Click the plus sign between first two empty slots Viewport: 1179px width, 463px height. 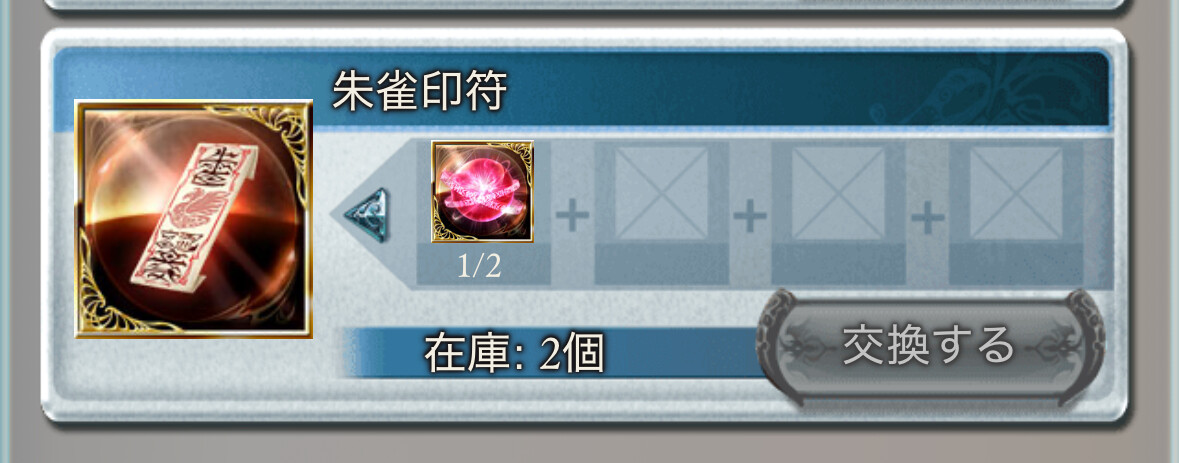tap(750, 217)
